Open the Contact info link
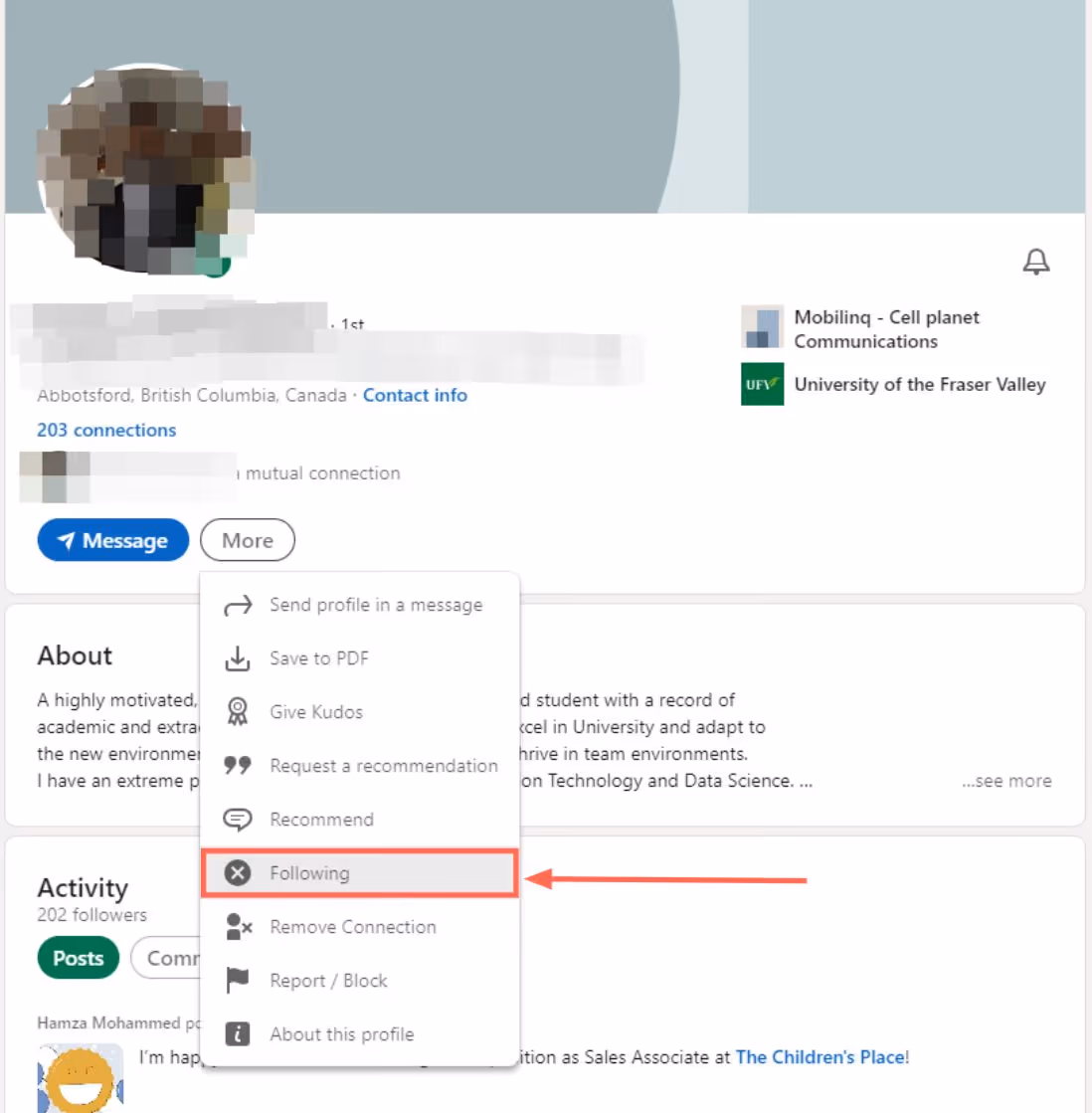Image resolution: width=1092 pixels, height=1113 pixels. pyautogui.click(x=415, y=396)
